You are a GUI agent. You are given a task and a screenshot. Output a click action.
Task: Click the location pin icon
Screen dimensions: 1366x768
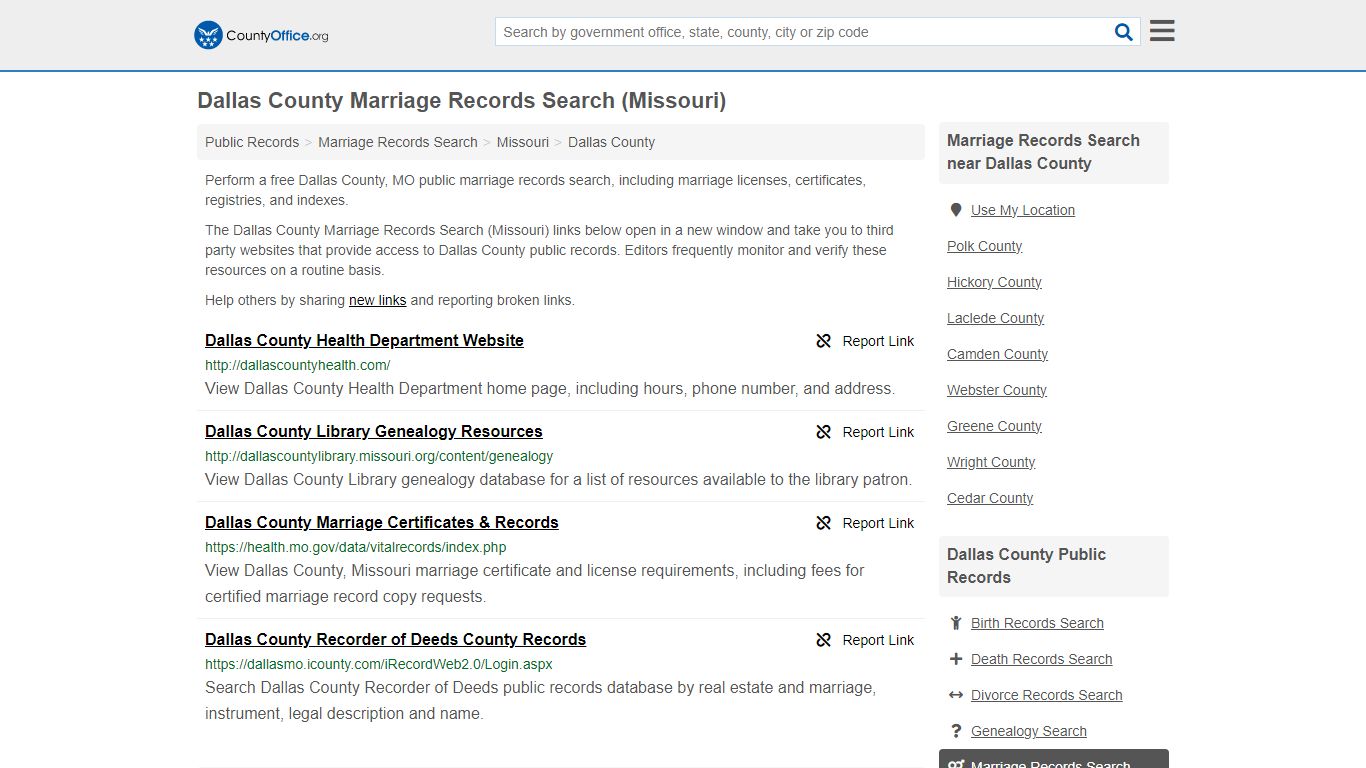pyautogui.click(x=956, y=210)
